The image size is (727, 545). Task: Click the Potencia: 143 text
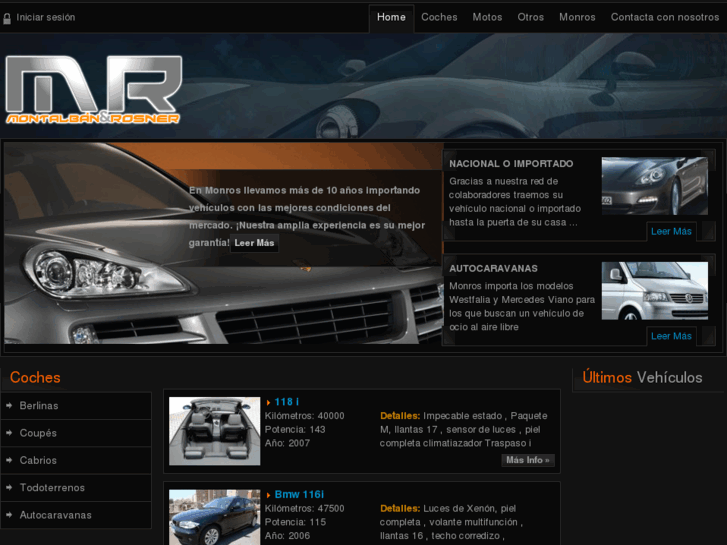[295, 430]
